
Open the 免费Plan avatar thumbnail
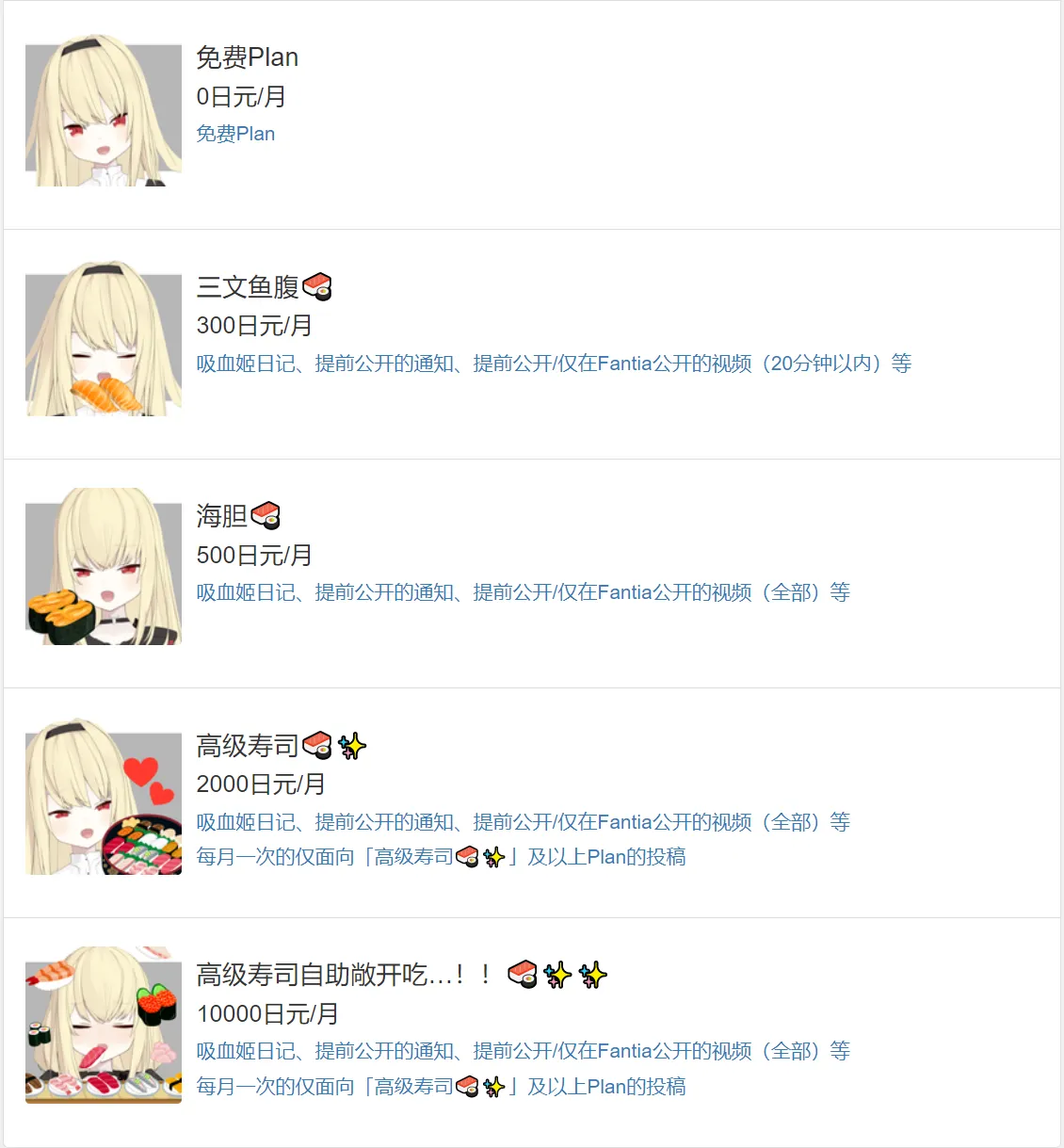[x=104, y=110]
